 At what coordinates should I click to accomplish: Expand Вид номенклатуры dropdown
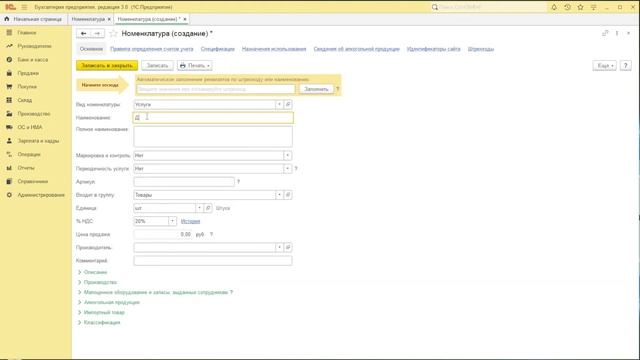click(279, 104)
